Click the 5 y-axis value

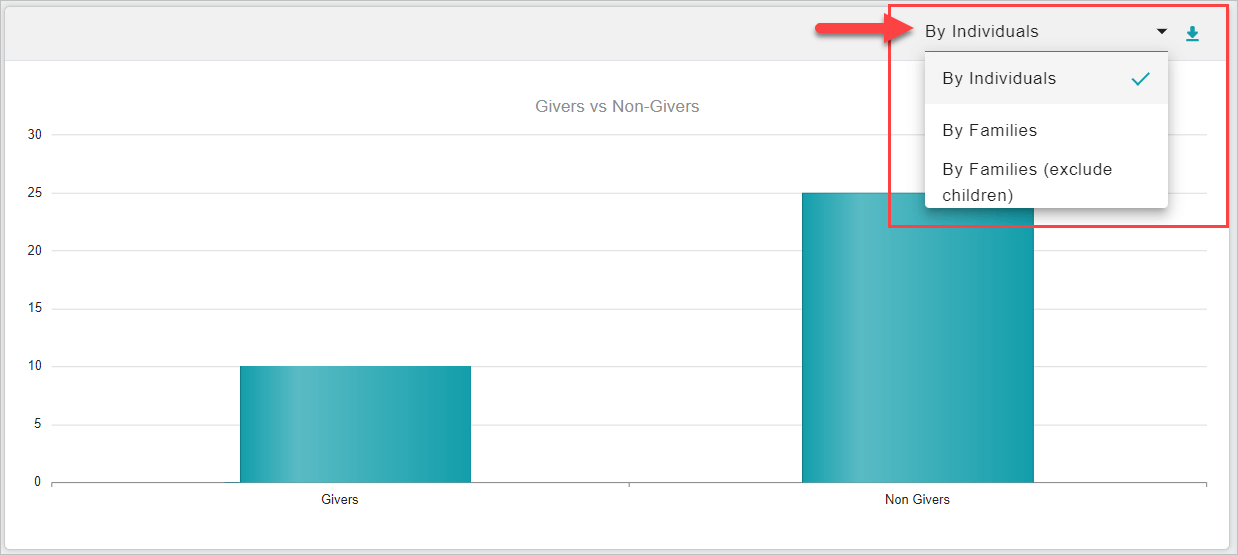point(37,424)
